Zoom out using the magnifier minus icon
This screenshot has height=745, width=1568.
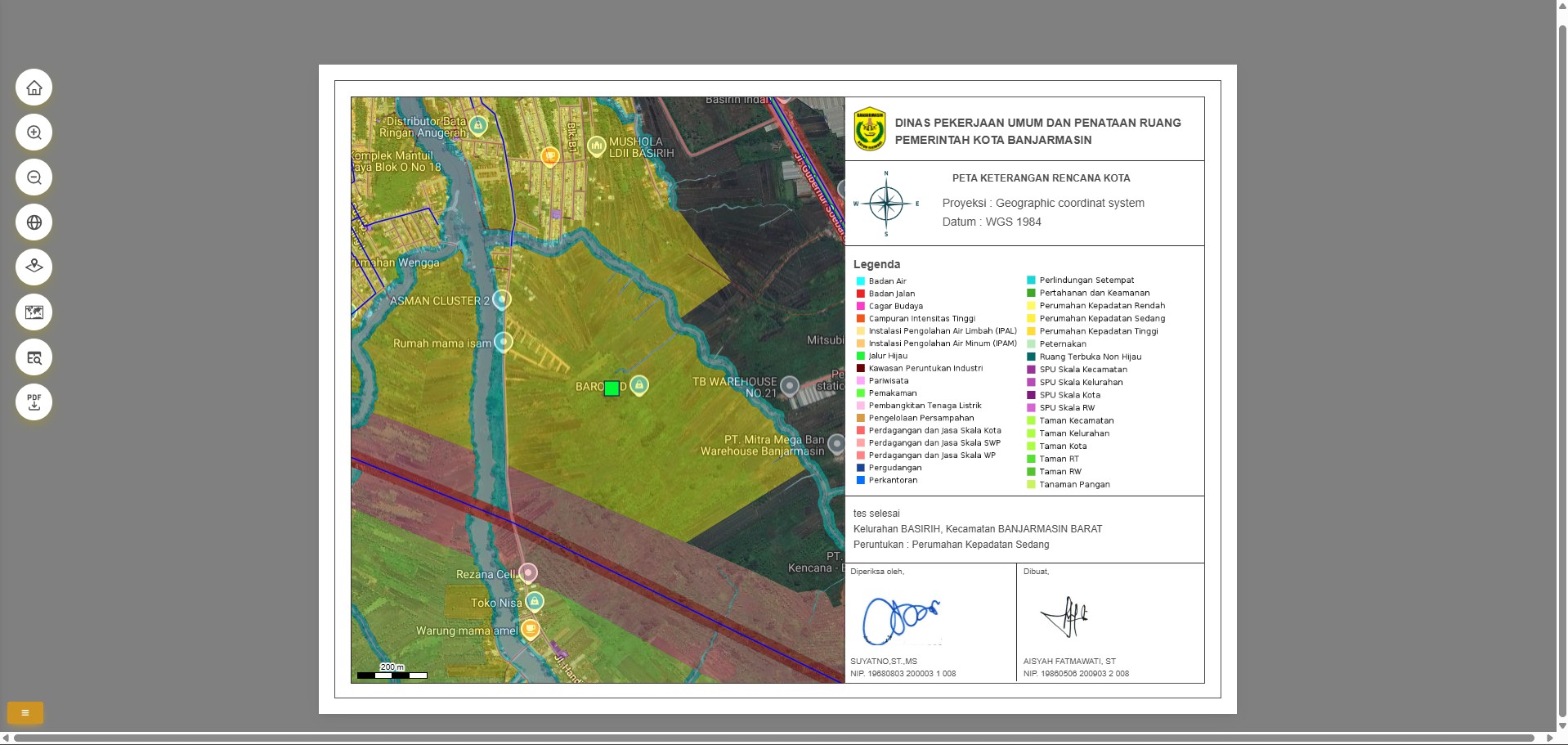pos(34,177)
